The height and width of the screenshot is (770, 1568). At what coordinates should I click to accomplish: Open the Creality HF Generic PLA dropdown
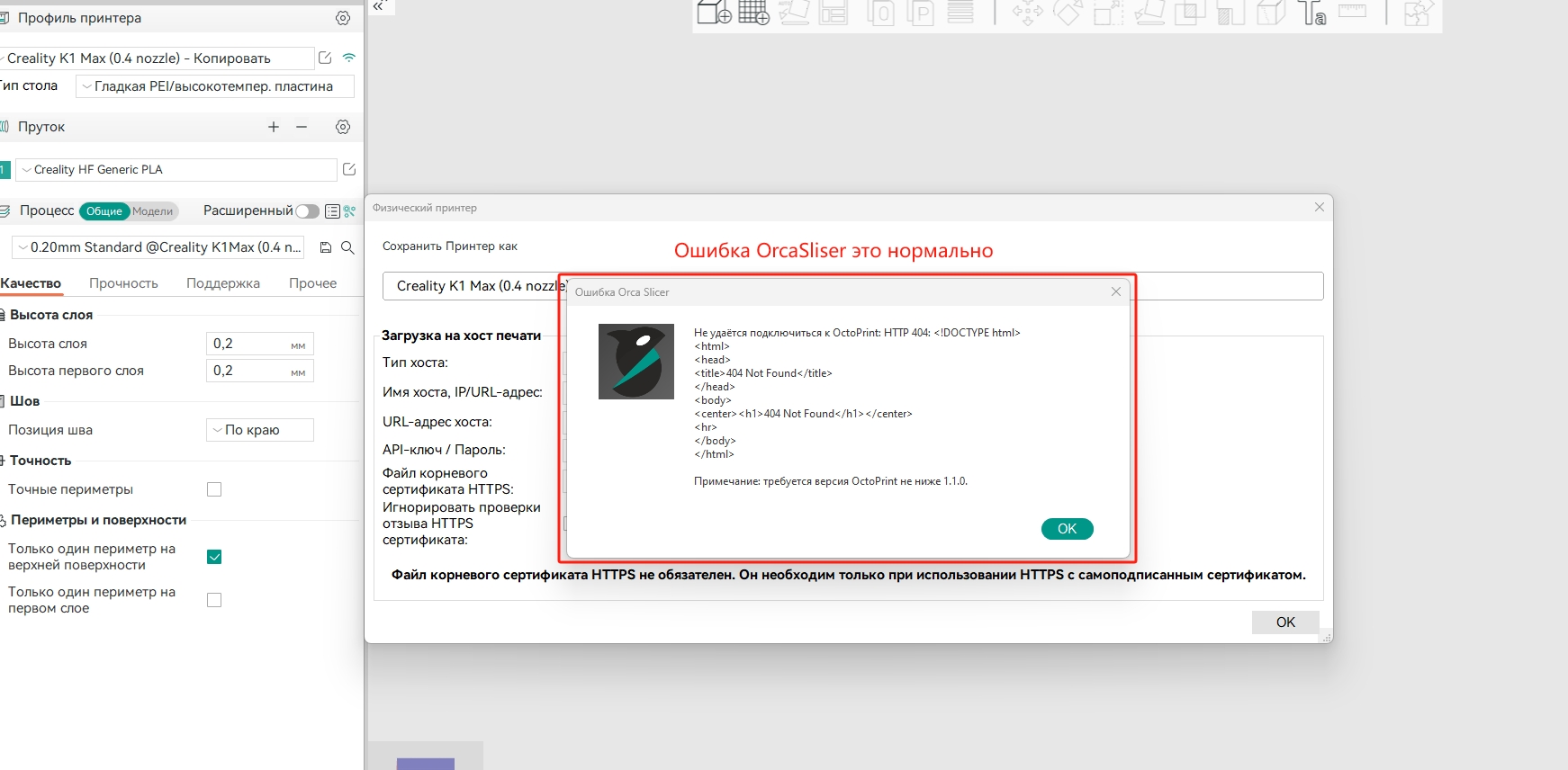(176, 169)
